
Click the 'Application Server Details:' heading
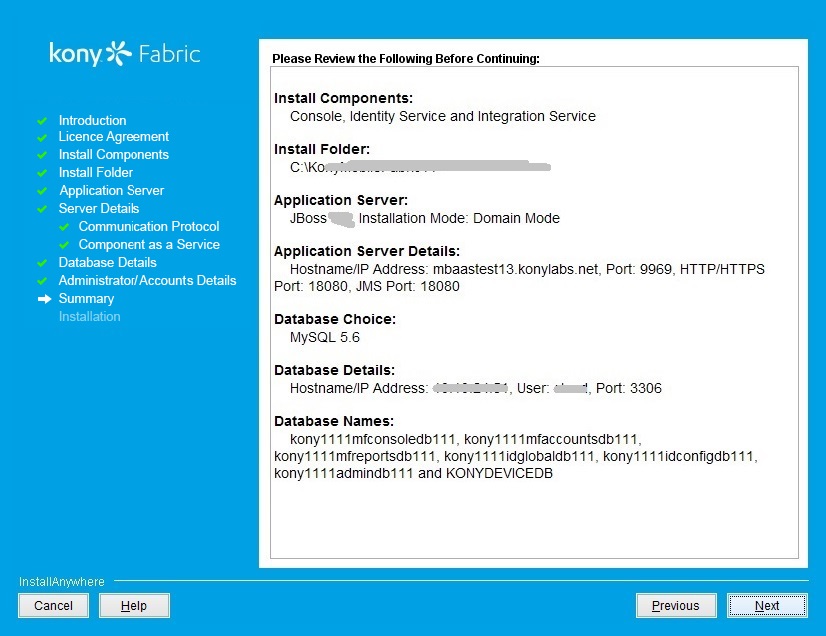367,251
